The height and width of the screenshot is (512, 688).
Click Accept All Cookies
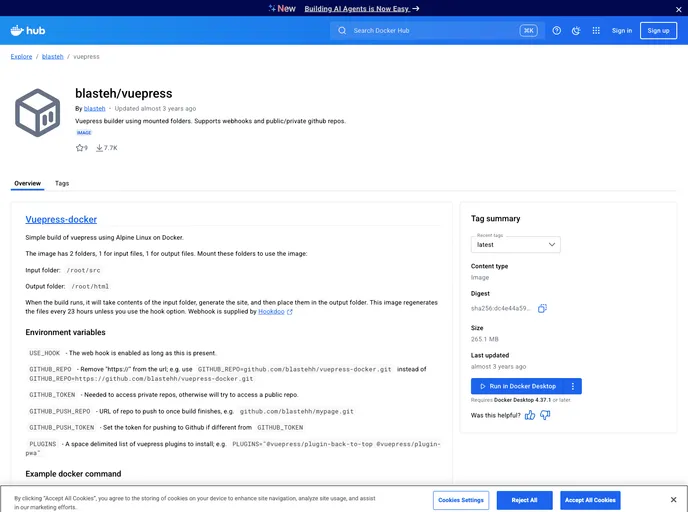click(x=590, y=500)
